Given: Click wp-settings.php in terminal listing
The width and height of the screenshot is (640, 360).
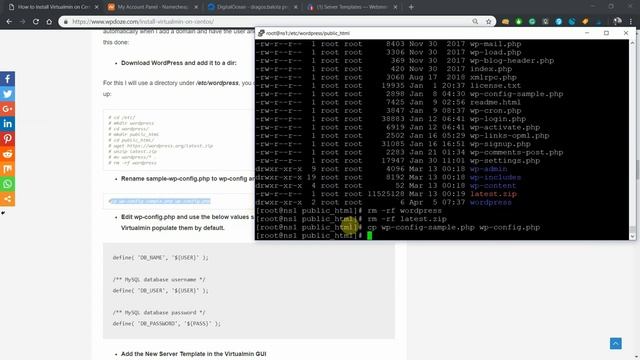Looking at the screenshot, I should [x=505, y=161].
